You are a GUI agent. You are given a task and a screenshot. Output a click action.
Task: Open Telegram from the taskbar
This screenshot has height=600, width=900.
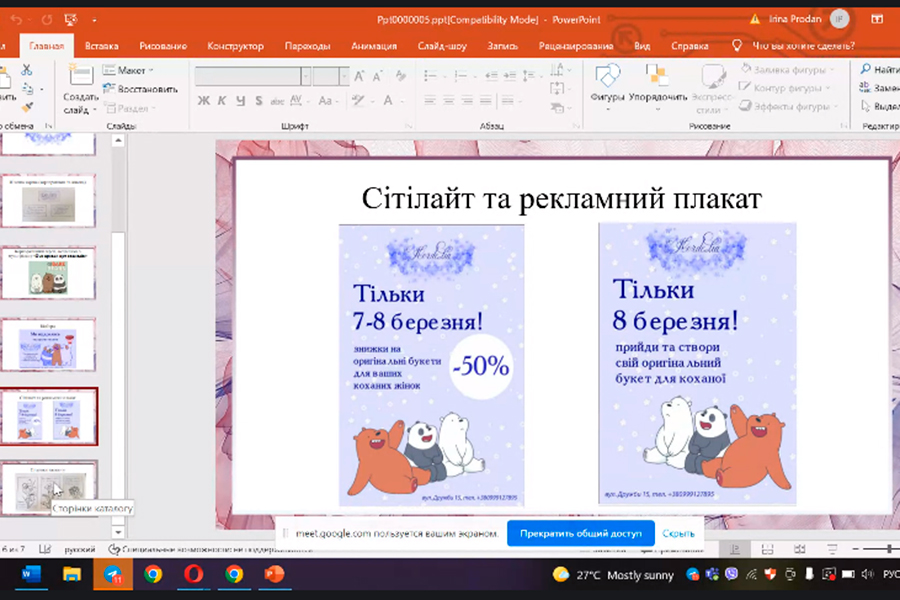click(x=111, y=574)
